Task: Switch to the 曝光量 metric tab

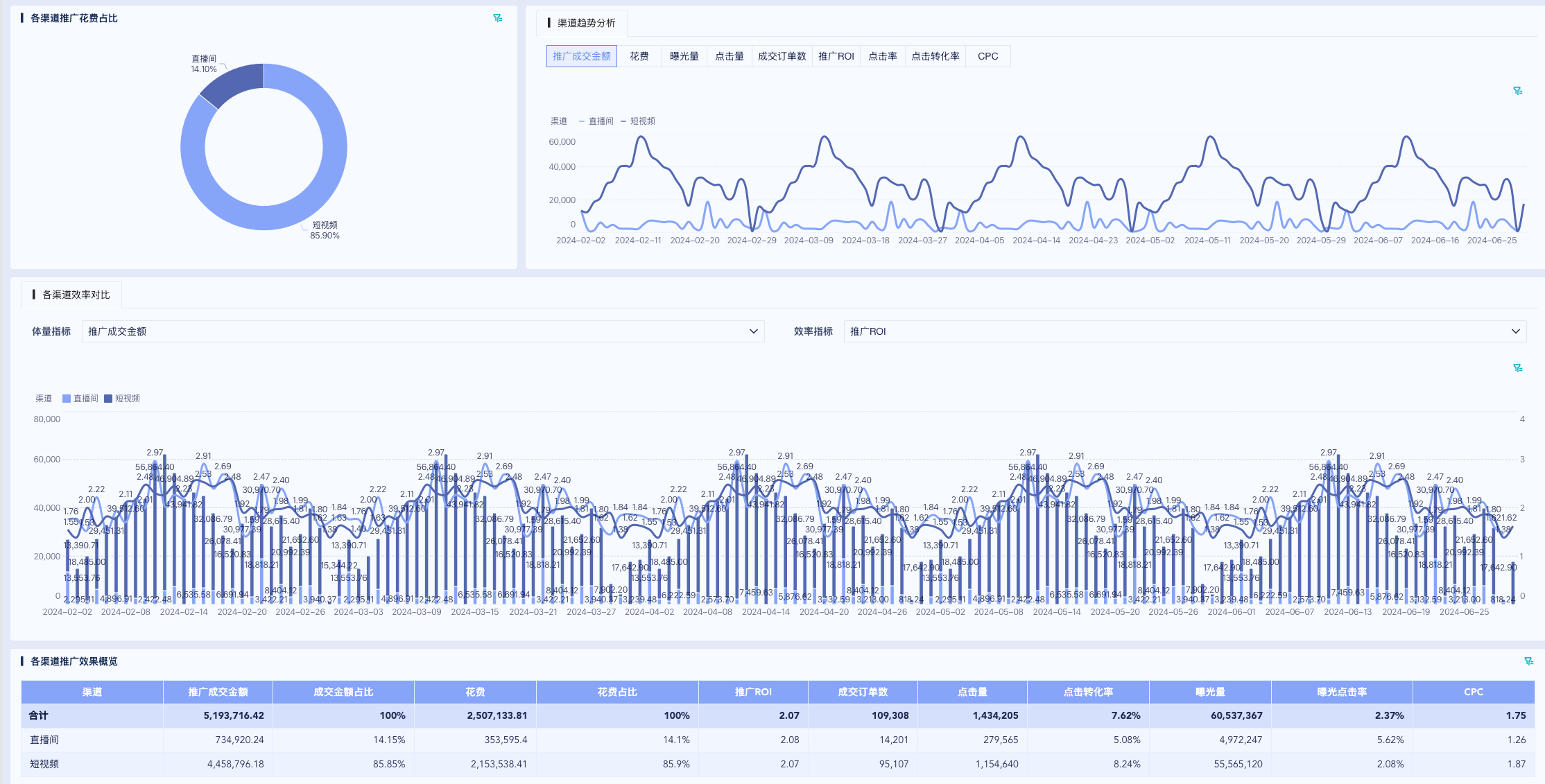Action: click(684, 56)
